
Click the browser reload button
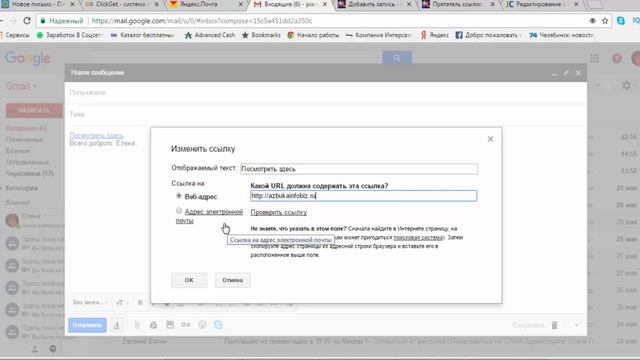pyautogui.click(x=27, y=20)
